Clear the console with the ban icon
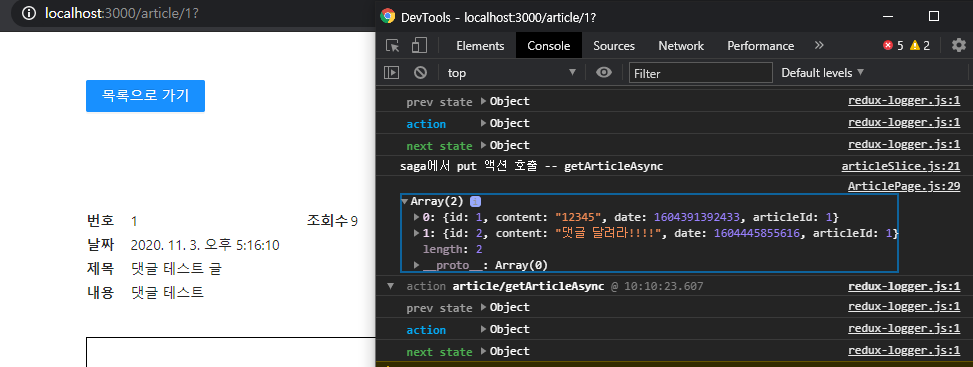The image size is (973, 367). [421, 73]
